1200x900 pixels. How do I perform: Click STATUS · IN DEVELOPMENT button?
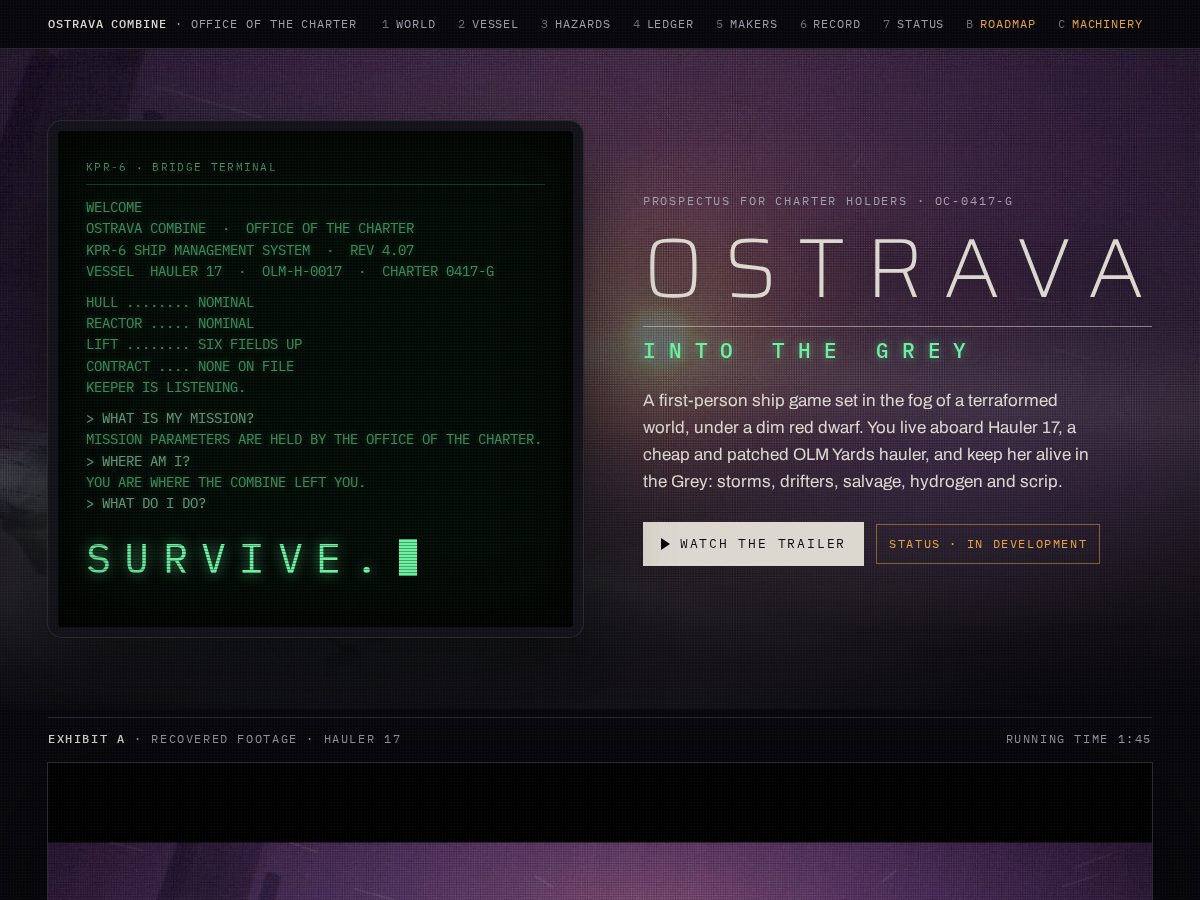point(988,544)
